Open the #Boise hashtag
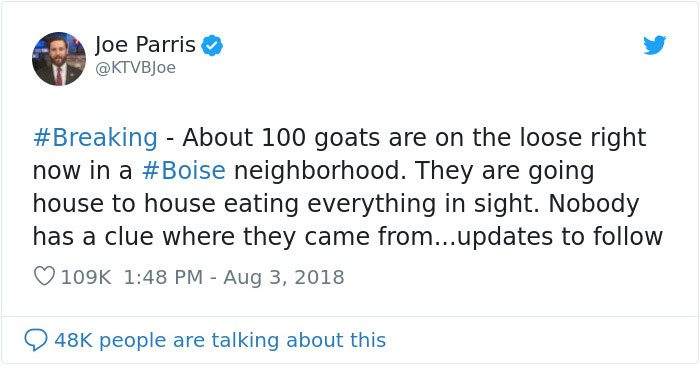This screenshot has width=700, height=365. (183, 170)
